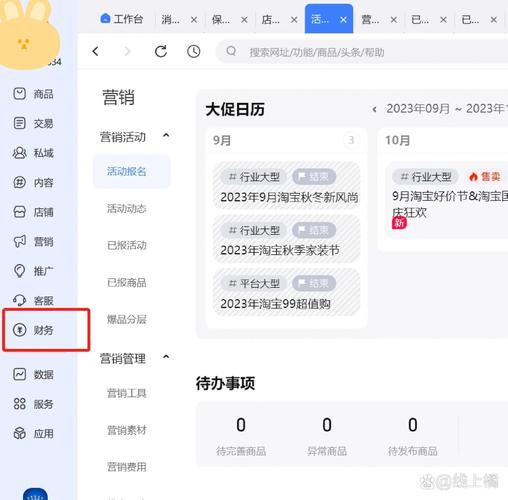Open 爆品分层 in the menu
Viewport: 508px width, 500px height.
click(x=127, y=319)
